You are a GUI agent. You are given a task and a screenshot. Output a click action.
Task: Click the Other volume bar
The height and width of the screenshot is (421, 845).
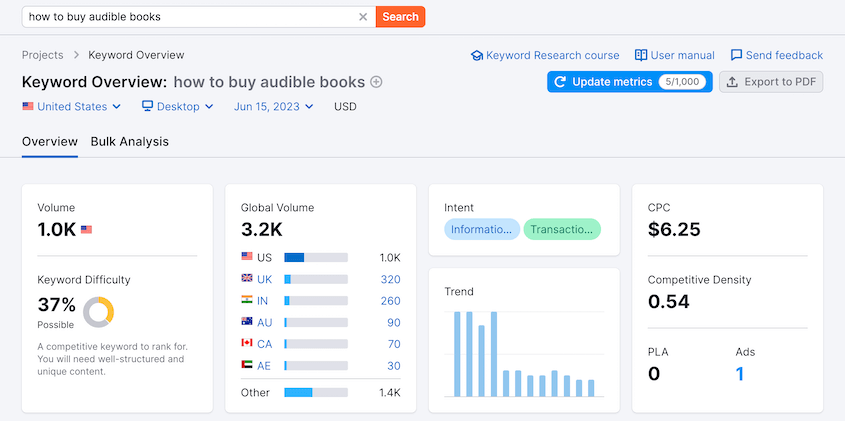(x=316, y=392)
